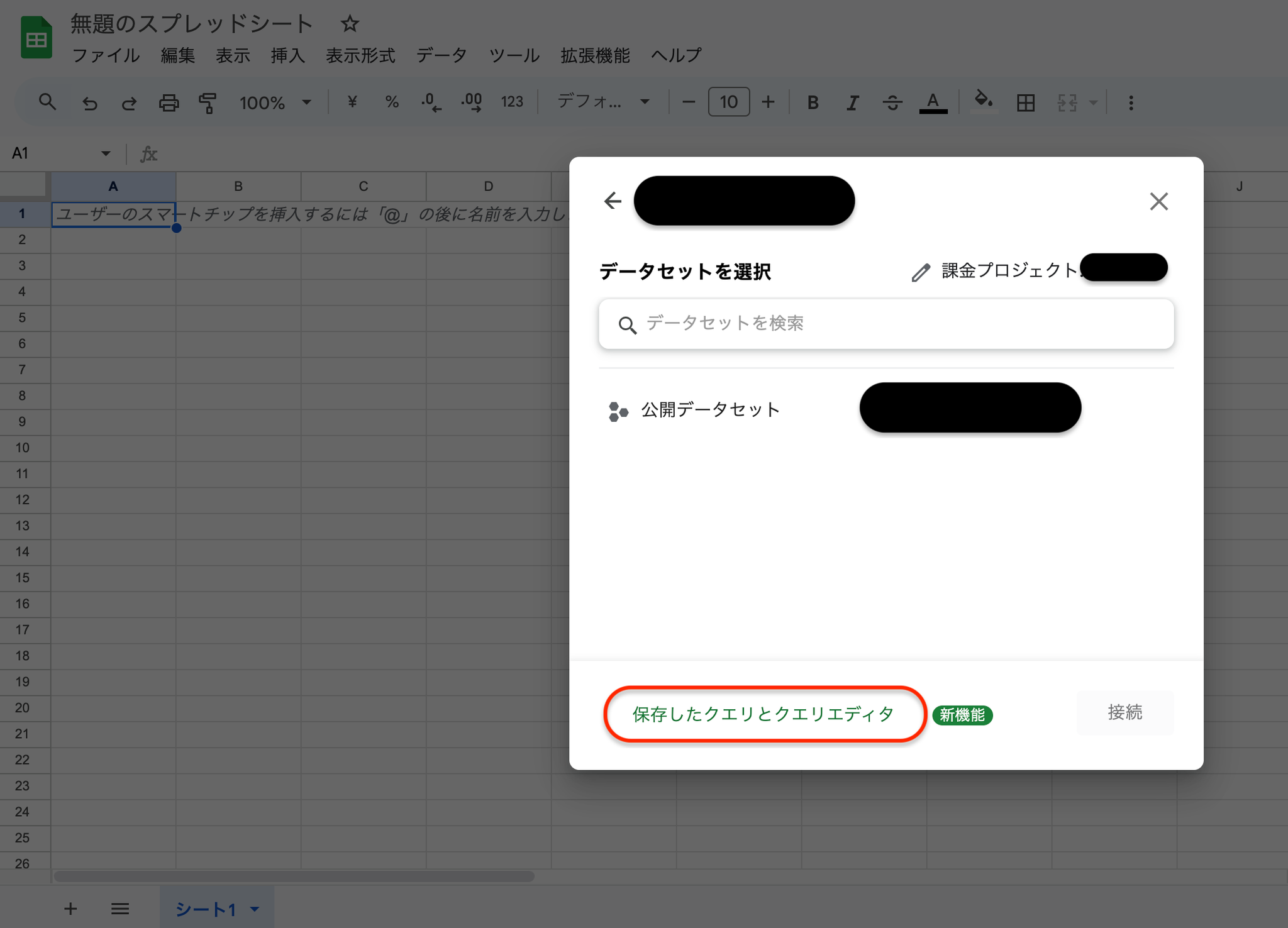Add a new sheet with plus icon
The image size is (1288, 928).
(70, 909)
